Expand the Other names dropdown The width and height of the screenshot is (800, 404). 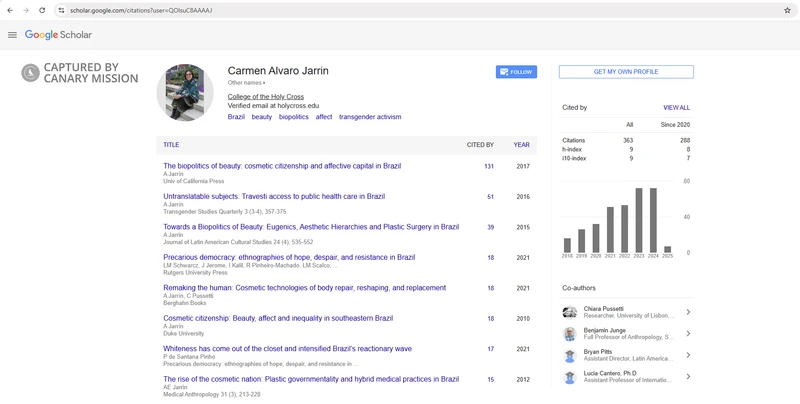coord(246,83)
